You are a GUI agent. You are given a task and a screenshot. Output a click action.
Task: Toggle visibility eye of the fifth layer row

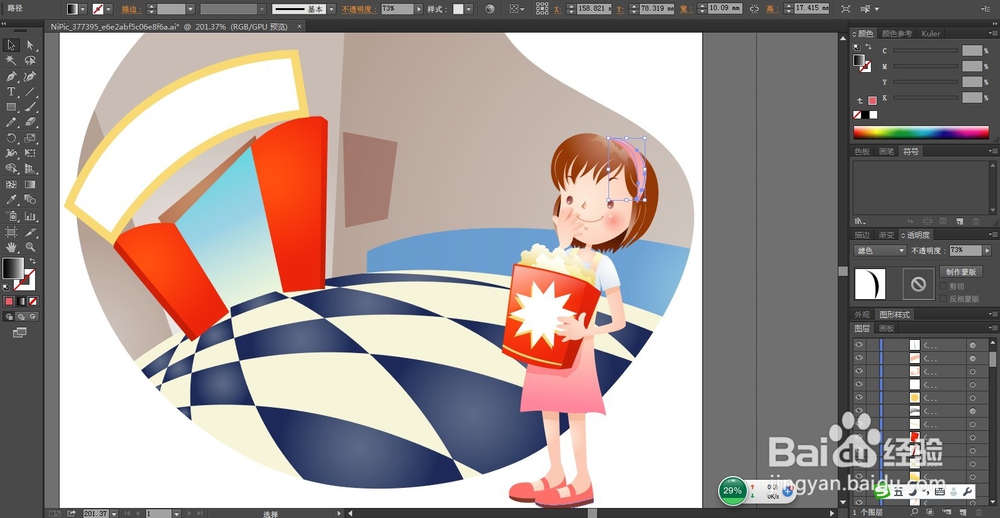[x=859, y=397]
